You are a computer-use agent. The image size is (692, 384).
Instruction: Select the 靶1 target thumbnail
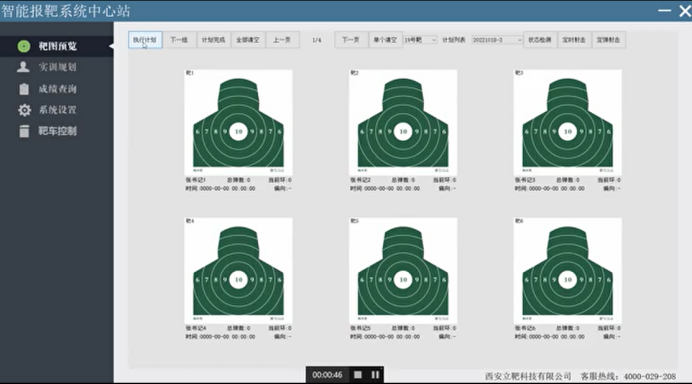[x=238, y=122]
